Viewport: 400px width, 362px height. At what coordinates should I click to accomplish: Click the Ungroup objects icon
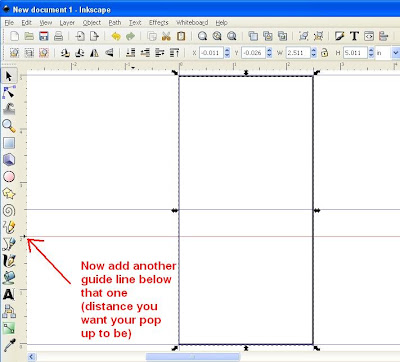pyautogui.click(x=318, y=36)
